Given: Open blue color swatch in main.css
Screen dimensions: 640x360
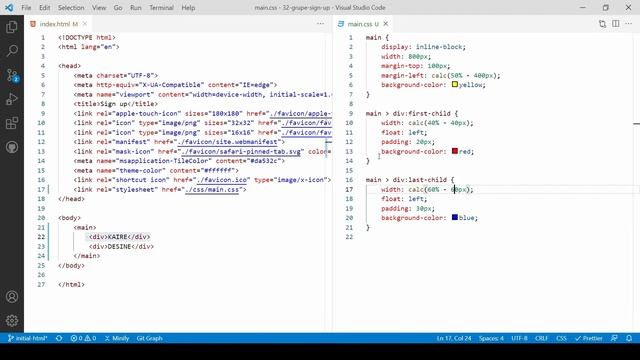Looking at the screenshot, I should pyautogui.click(x=455, y=218).
